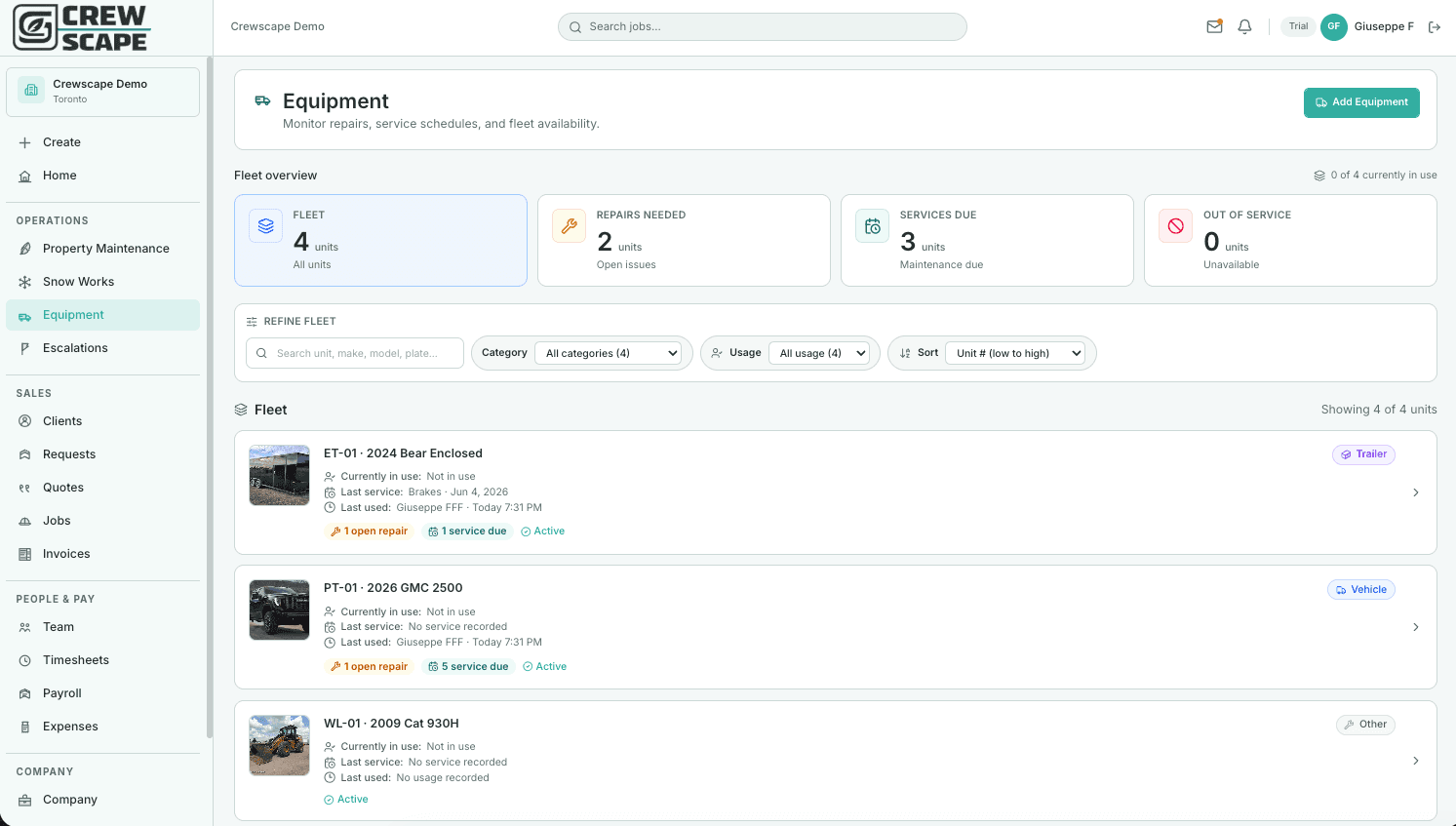Click Create in the sidebar
The height and width of the screenshot is (826, 1456).
(102, 142)
